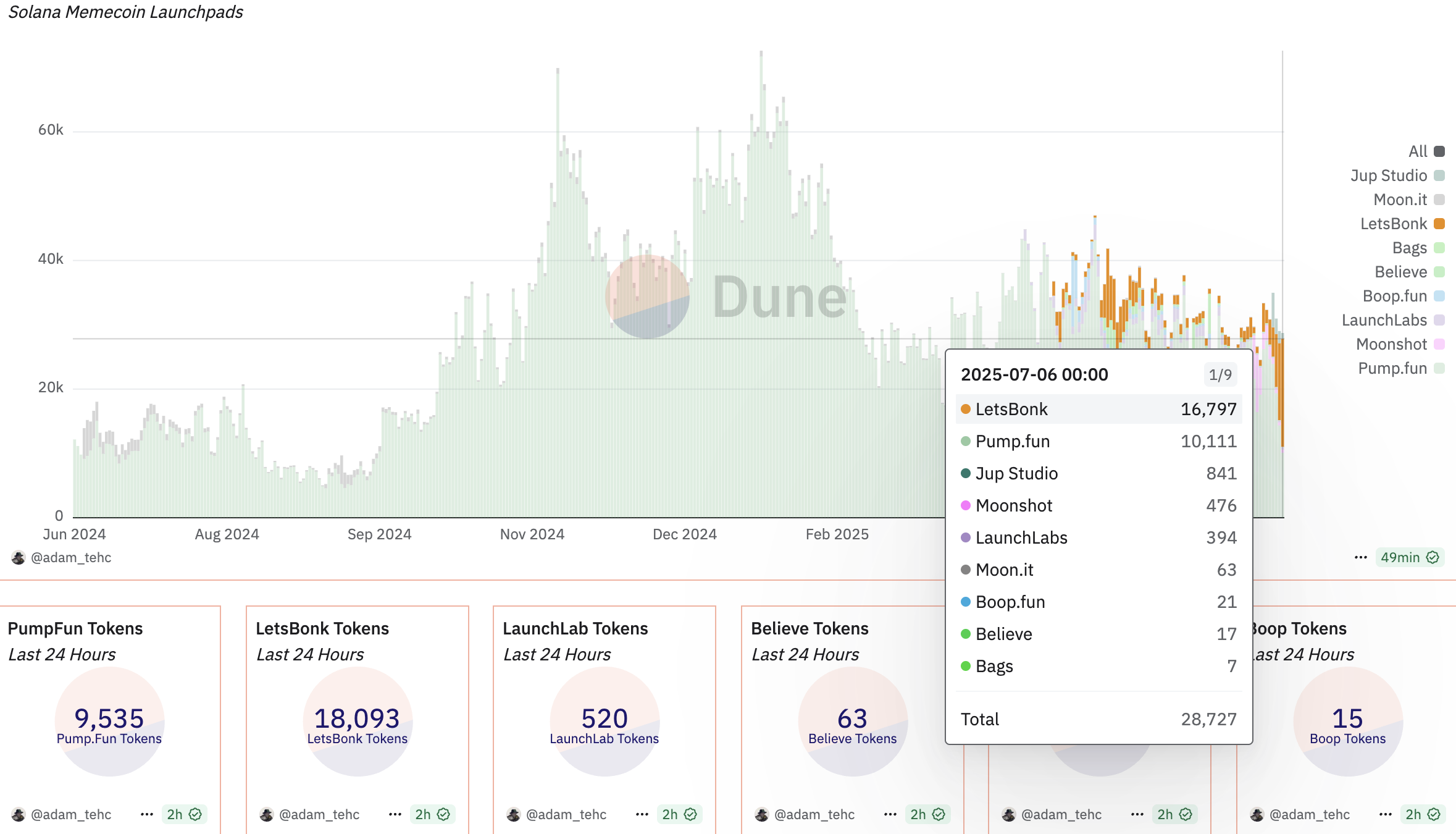The width and height of the screenshot is (1456, 834).
Task: Open @adam_tehc profile on PumpFun card
Action: point(70,814)
